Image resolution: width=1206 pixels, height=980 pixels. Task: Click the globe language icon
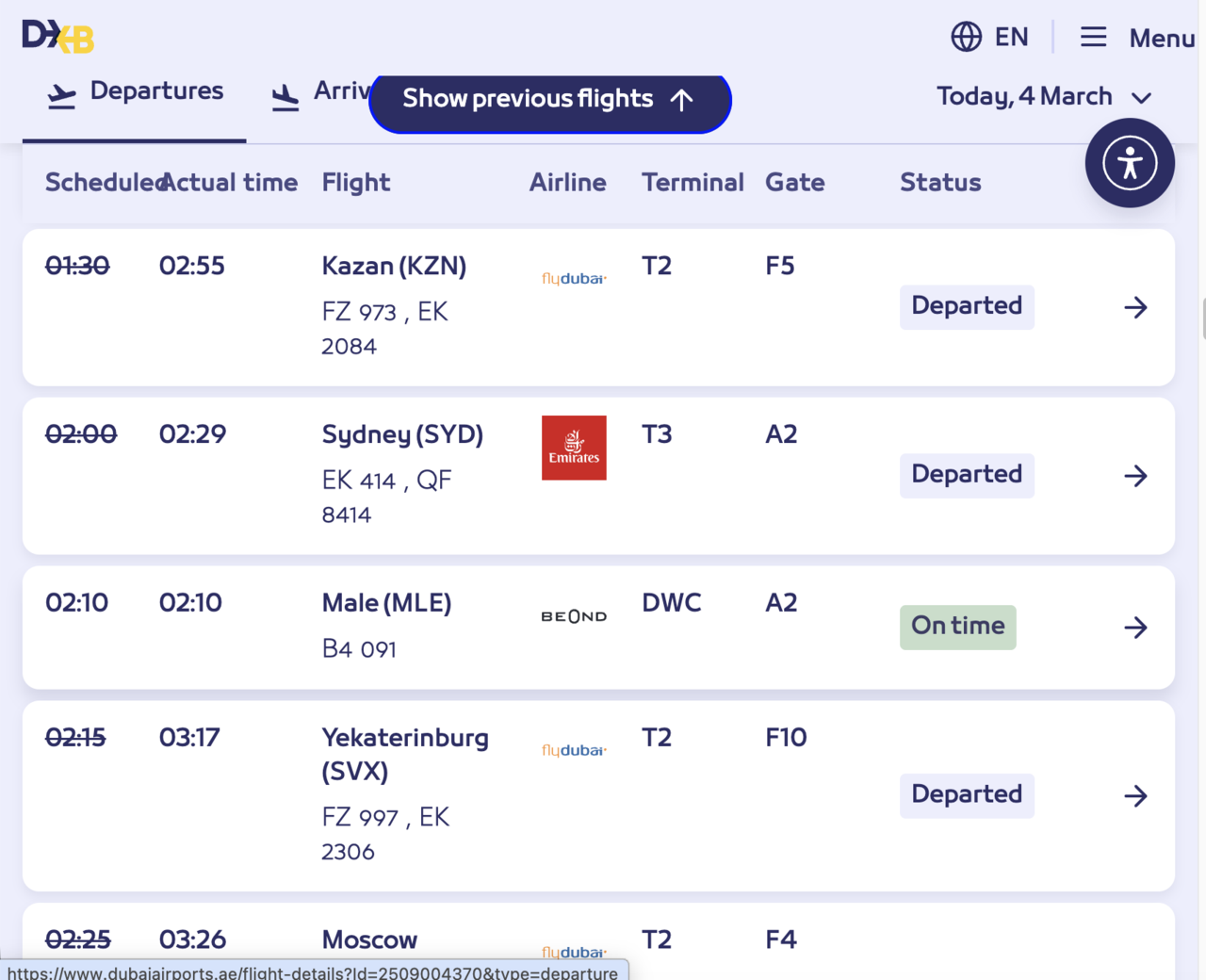966,37
